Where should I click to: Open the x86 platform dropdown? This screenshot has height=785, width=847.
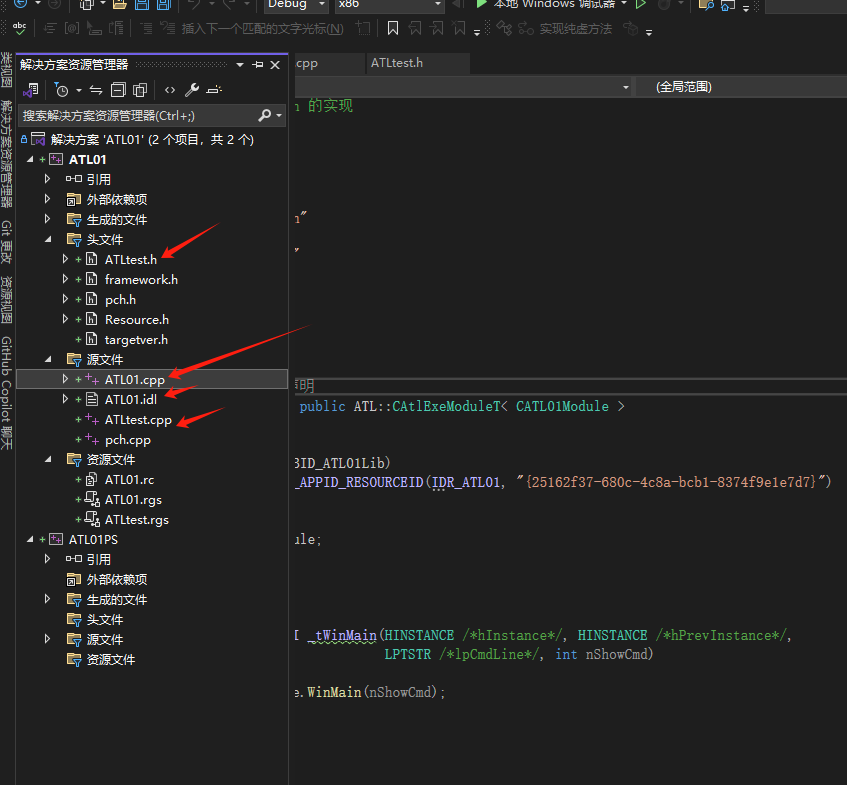coord(389,5)
